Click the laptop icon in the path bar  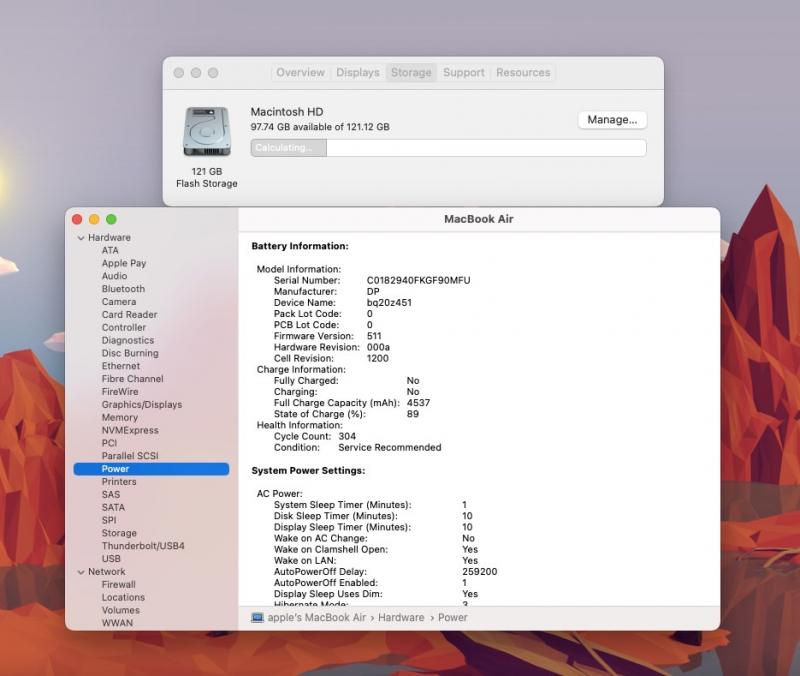tap(258, 618)
